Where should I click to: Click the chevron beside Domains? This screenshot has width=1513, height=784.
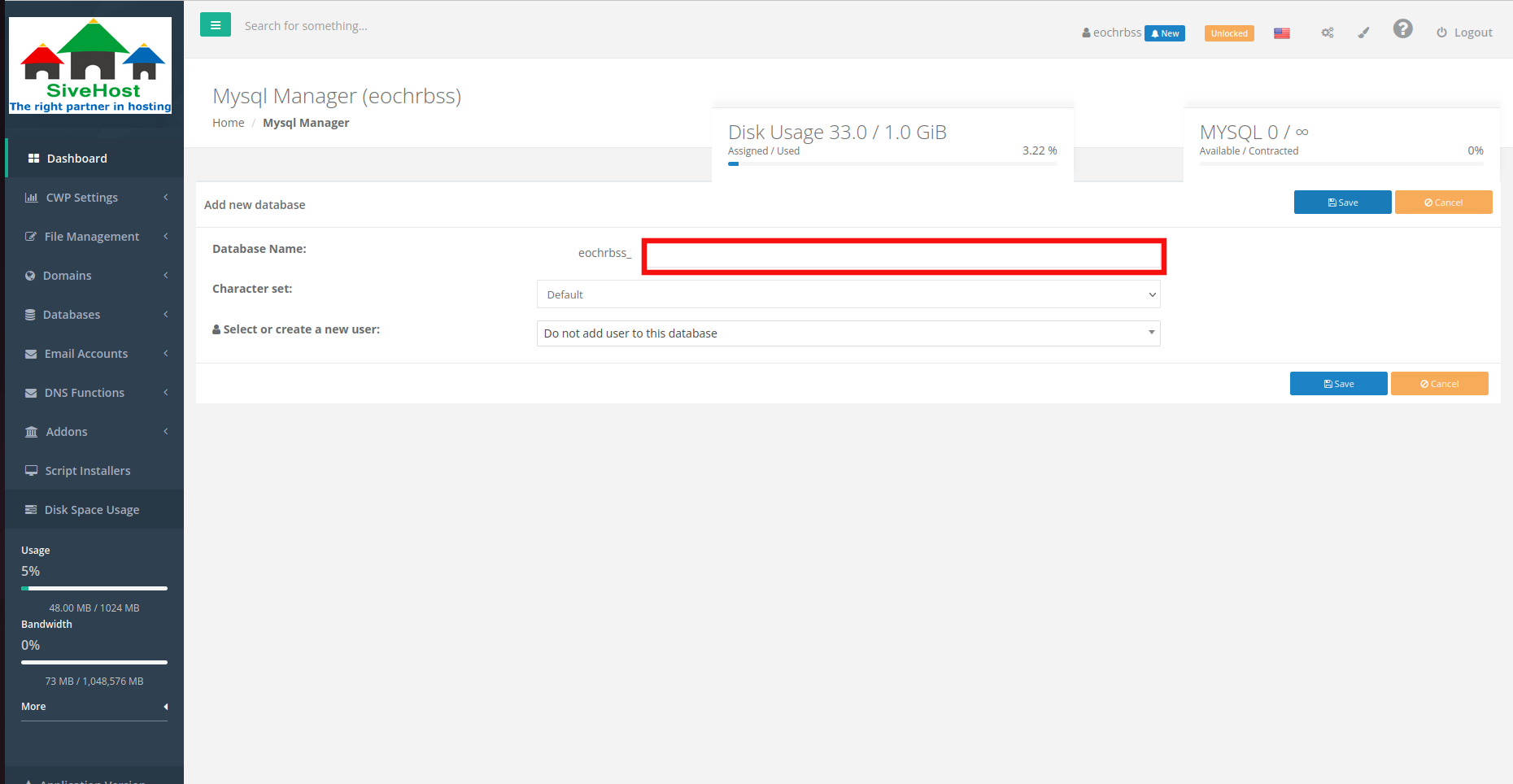tap(166, 275)
